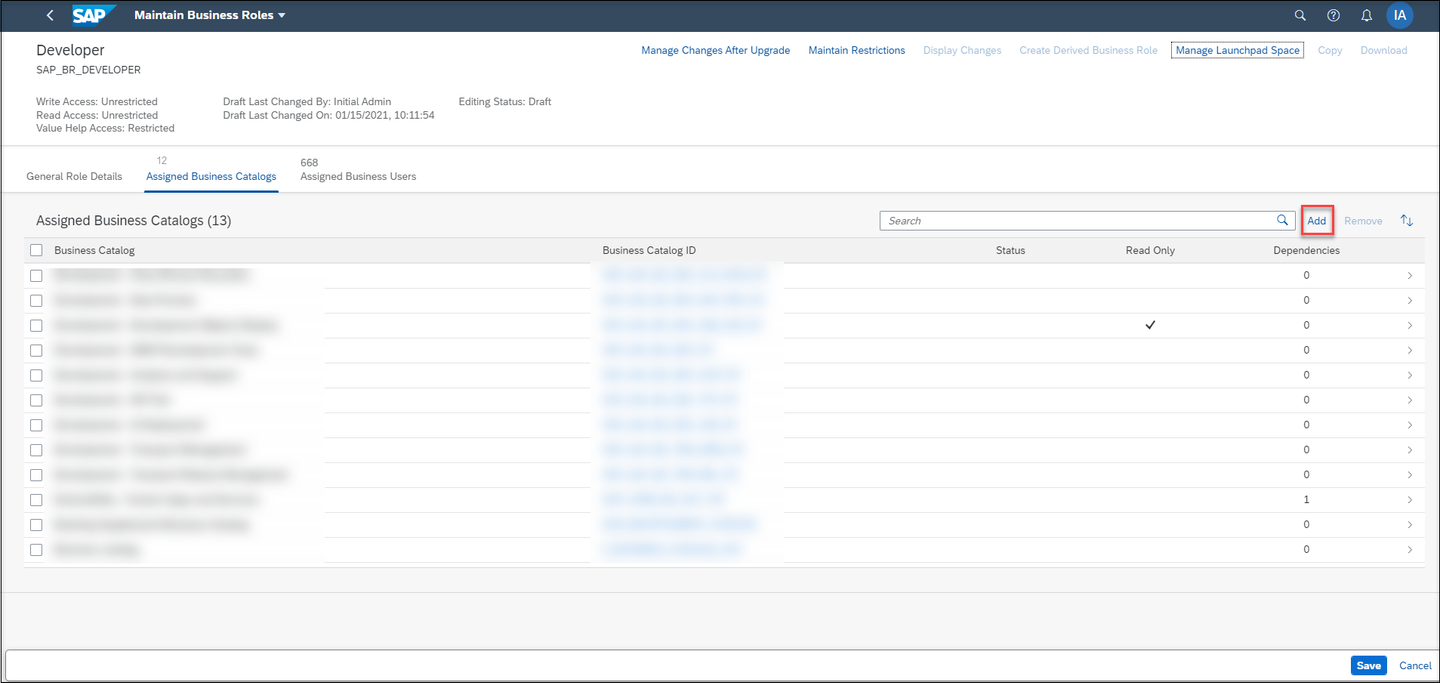Click the Draft Last Changed On date text
This screenshot has width=1440, height=683.
pyautogui.click(x=329, y=115)
